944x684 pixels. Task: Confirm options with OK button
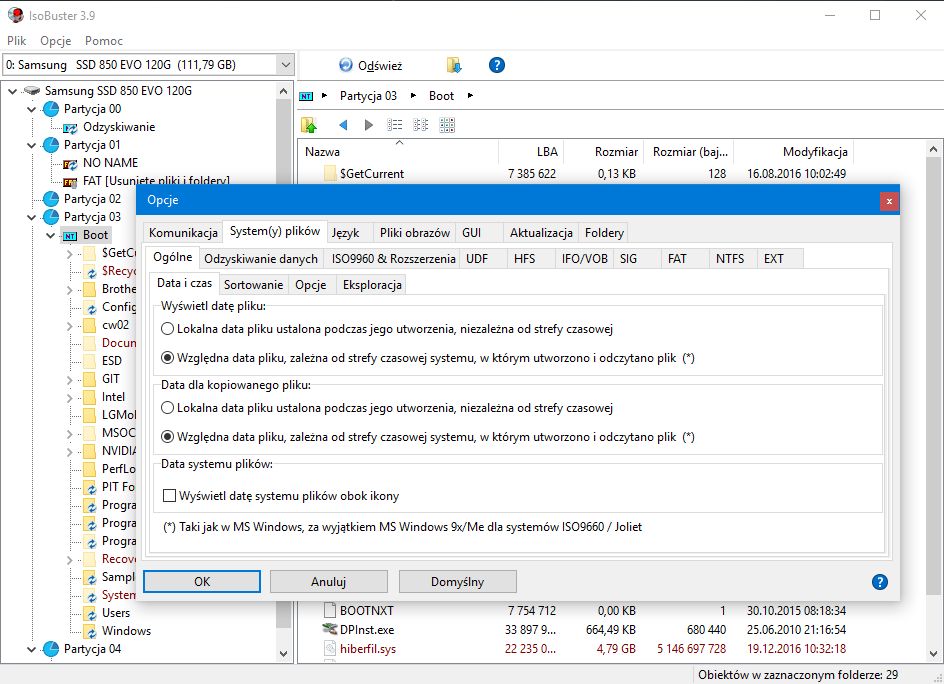(202, 582)
